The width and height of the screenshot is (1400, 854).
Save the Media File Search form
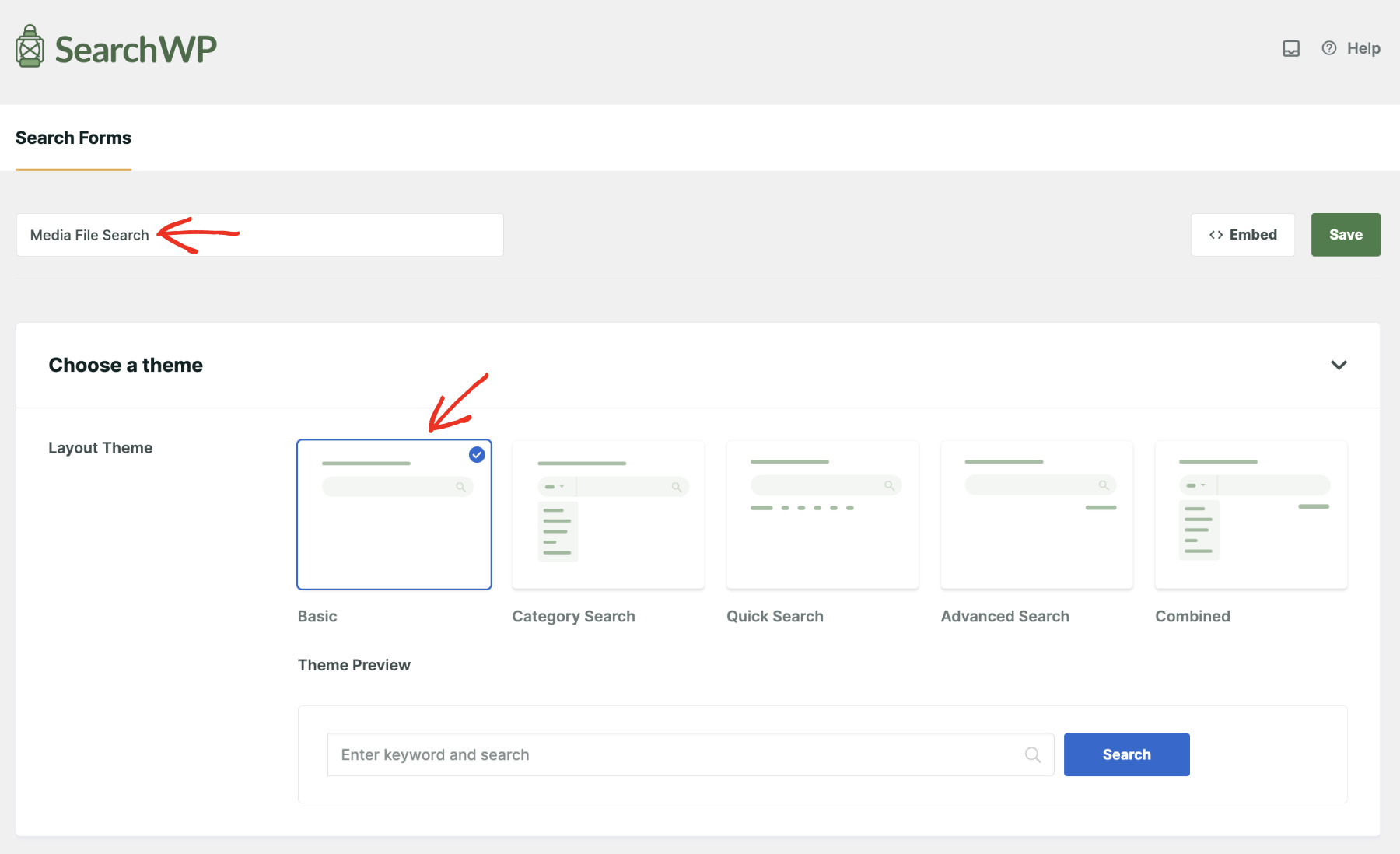tap(1346, 234)
